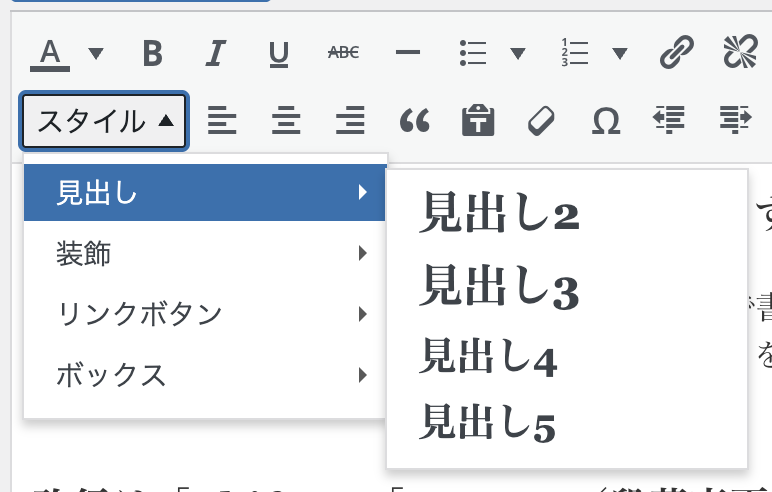This screenshot has width=772, height=492.
Task: Clear formatting with the eraser icon
Action: pyautogui.click(x=541, y=121)
